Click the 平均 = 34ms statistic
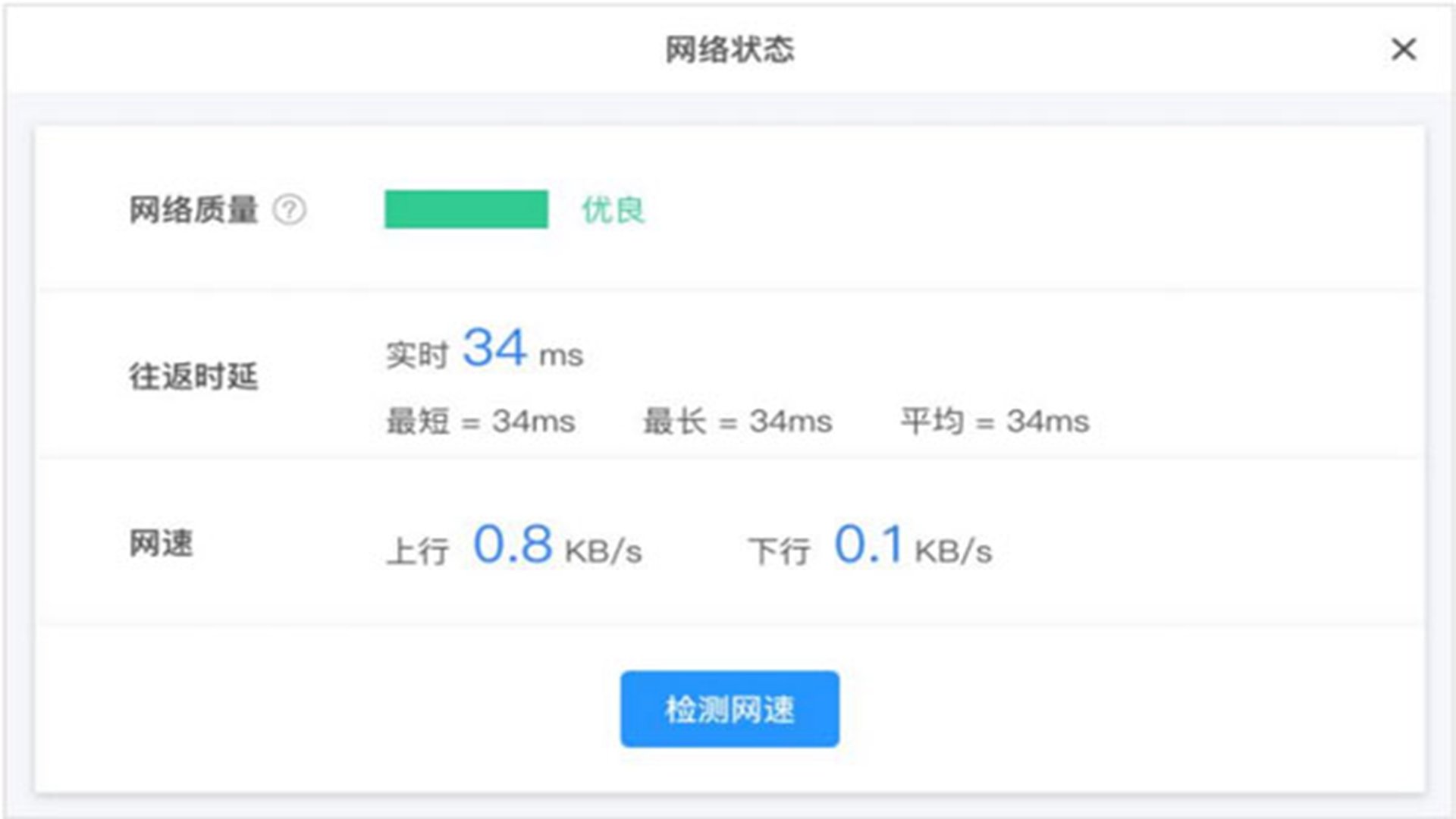1456x819 pixels. point(995,421)
